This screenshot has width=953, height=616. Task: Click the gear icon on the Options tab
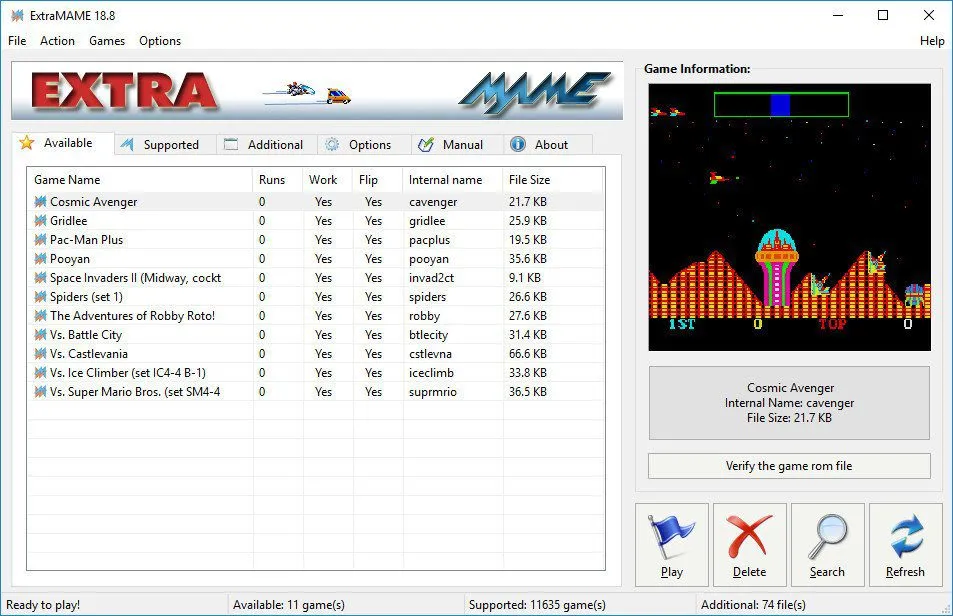[332, 144]
